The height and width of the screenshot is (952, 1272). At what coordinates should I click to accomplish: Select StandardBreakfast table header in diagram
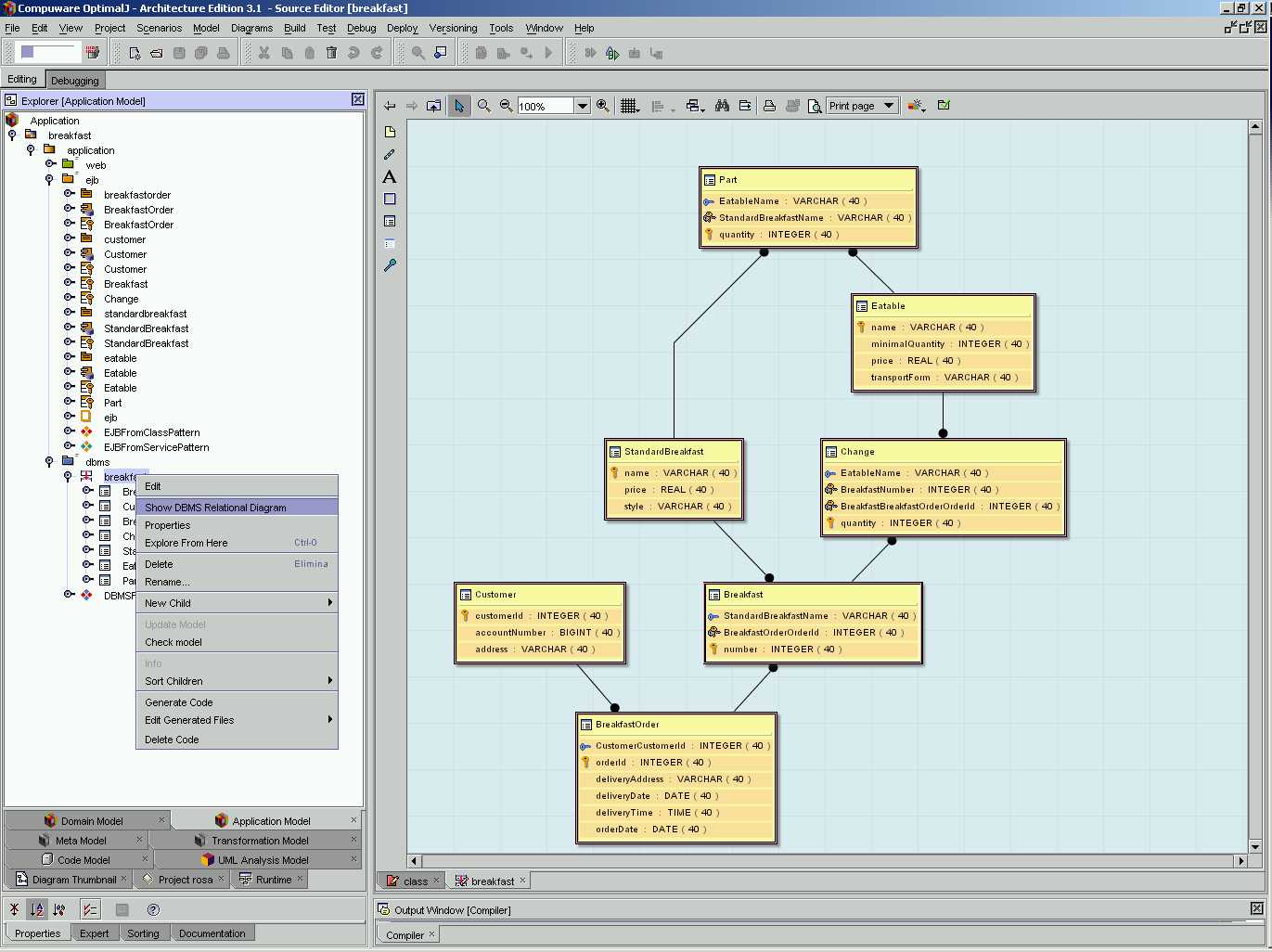[x=674, y=452]
